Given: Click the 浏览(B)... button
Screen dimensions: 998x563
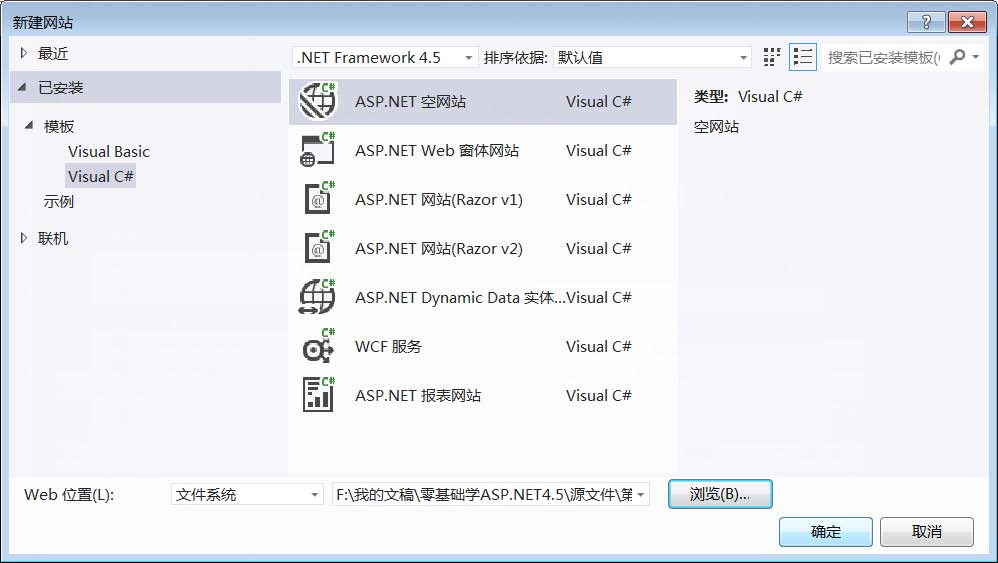Looking at the screenshot, I should click(x=720, y=494).
